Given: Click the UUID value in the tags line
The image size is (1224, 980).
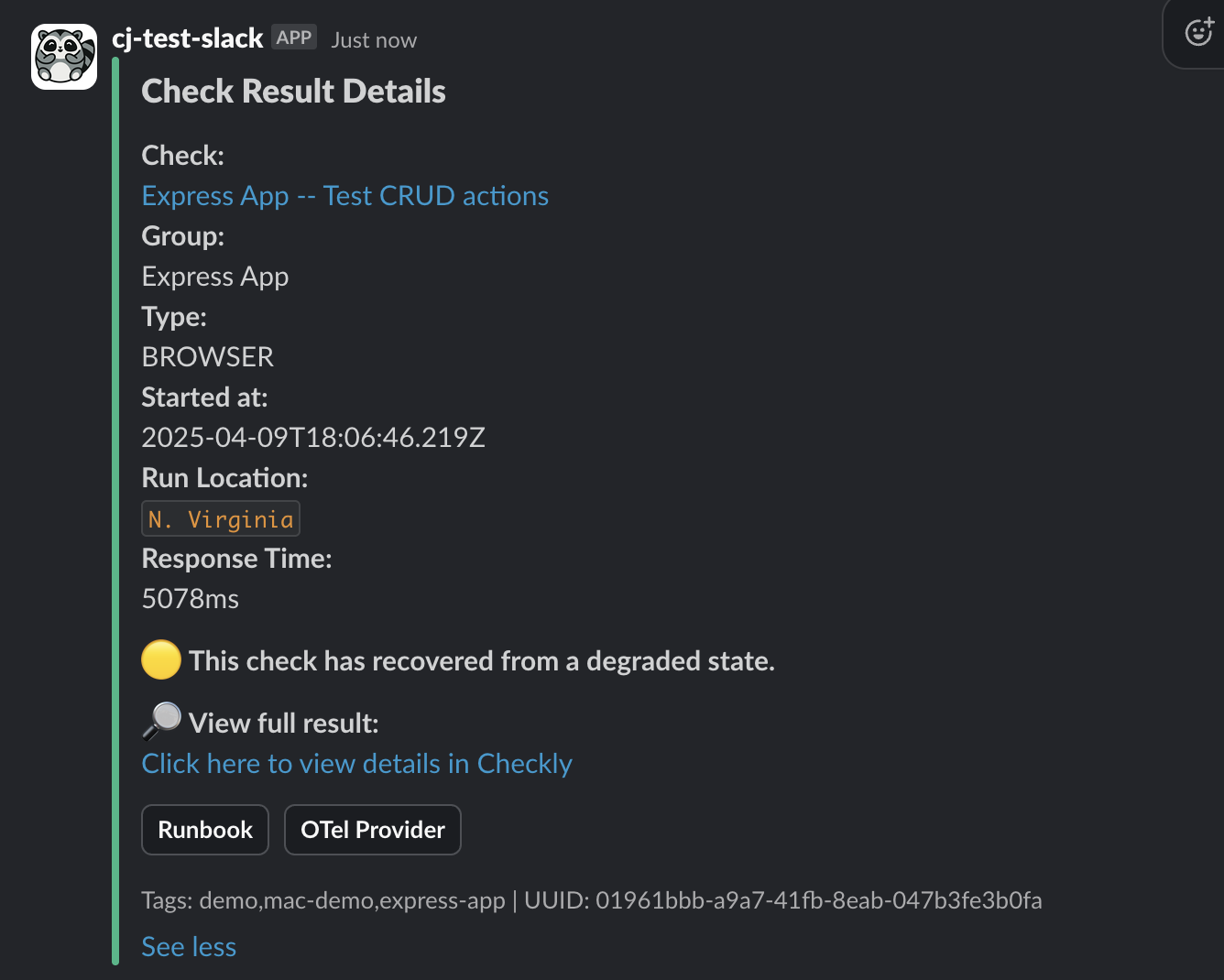Looking at the screenshot, I should (818, 900).
